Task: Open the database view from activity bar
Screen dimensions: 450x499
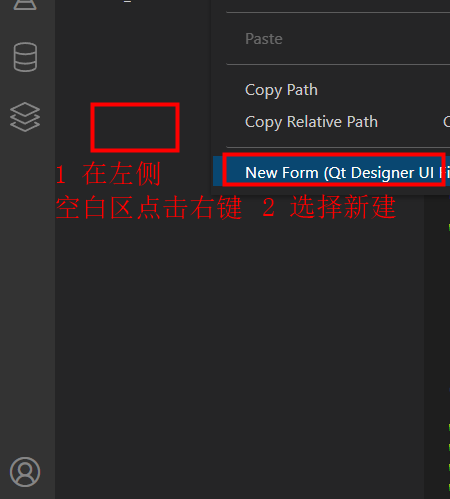Action: point(25,57)
